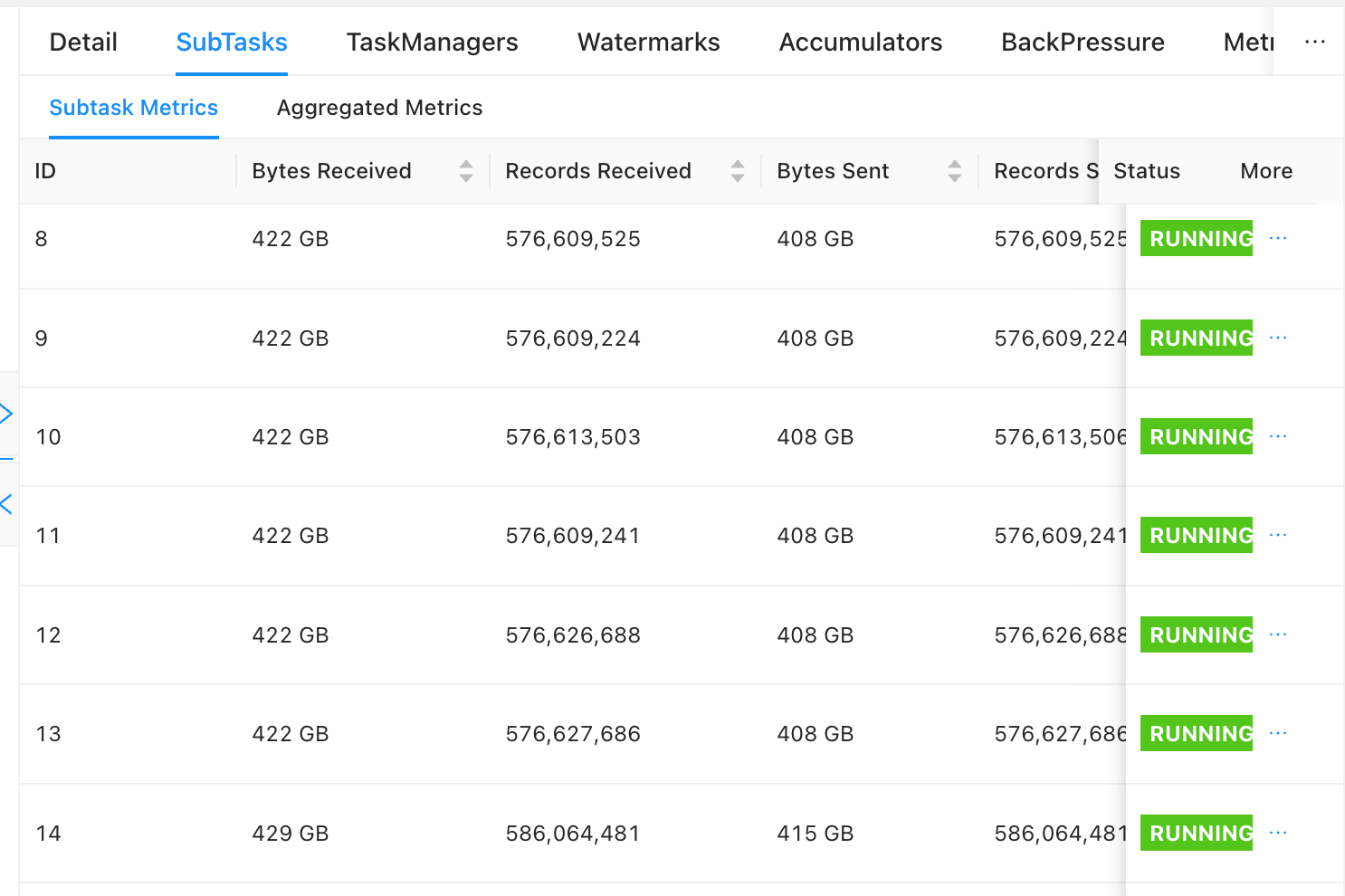Image resolution: width=1345 pixels, height=896 pixels.
Task: Open the more actions menu for subtask 10
Action: pyautogui.click(x=1278, y=436)
